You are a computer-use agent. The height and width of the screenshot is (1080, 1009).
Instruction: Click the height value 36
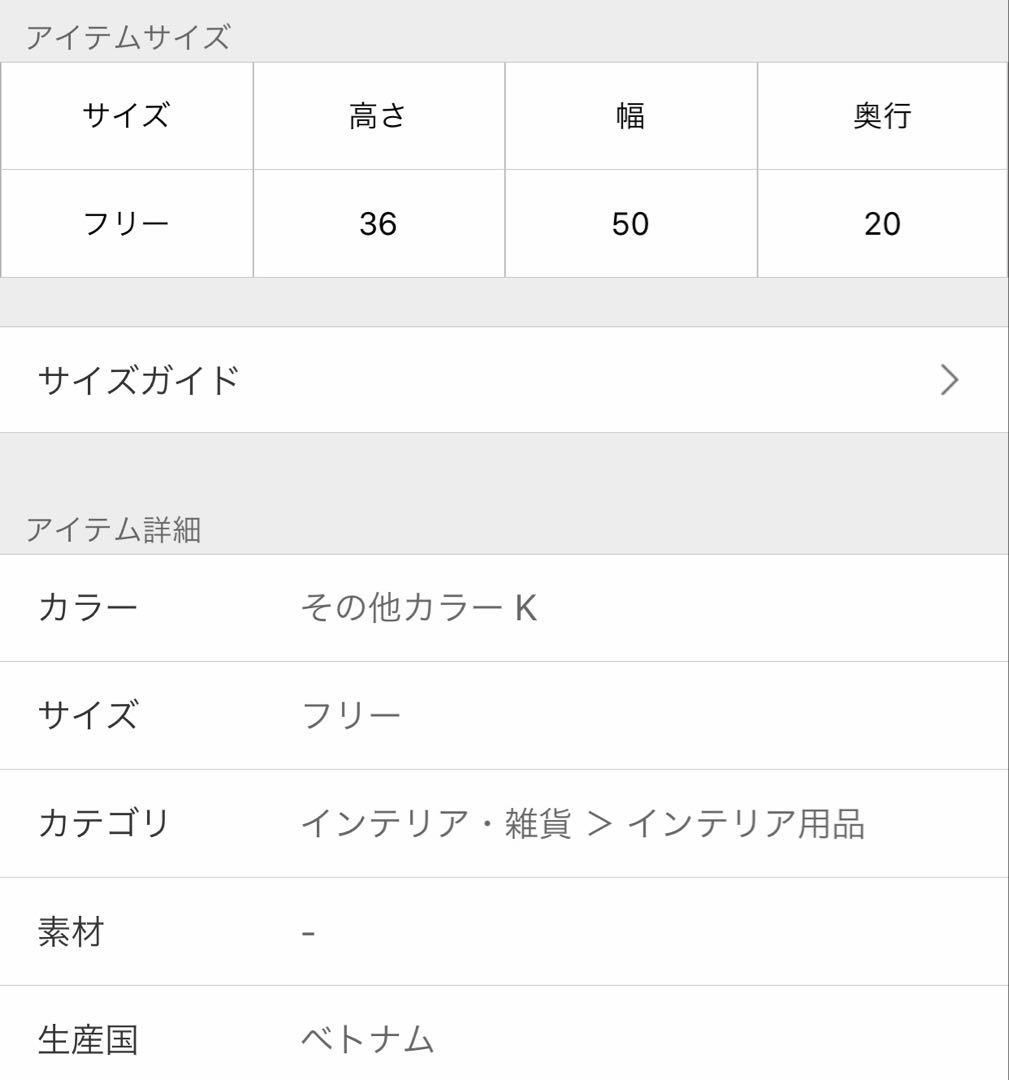pyautogui.click(x=378, y=223)
